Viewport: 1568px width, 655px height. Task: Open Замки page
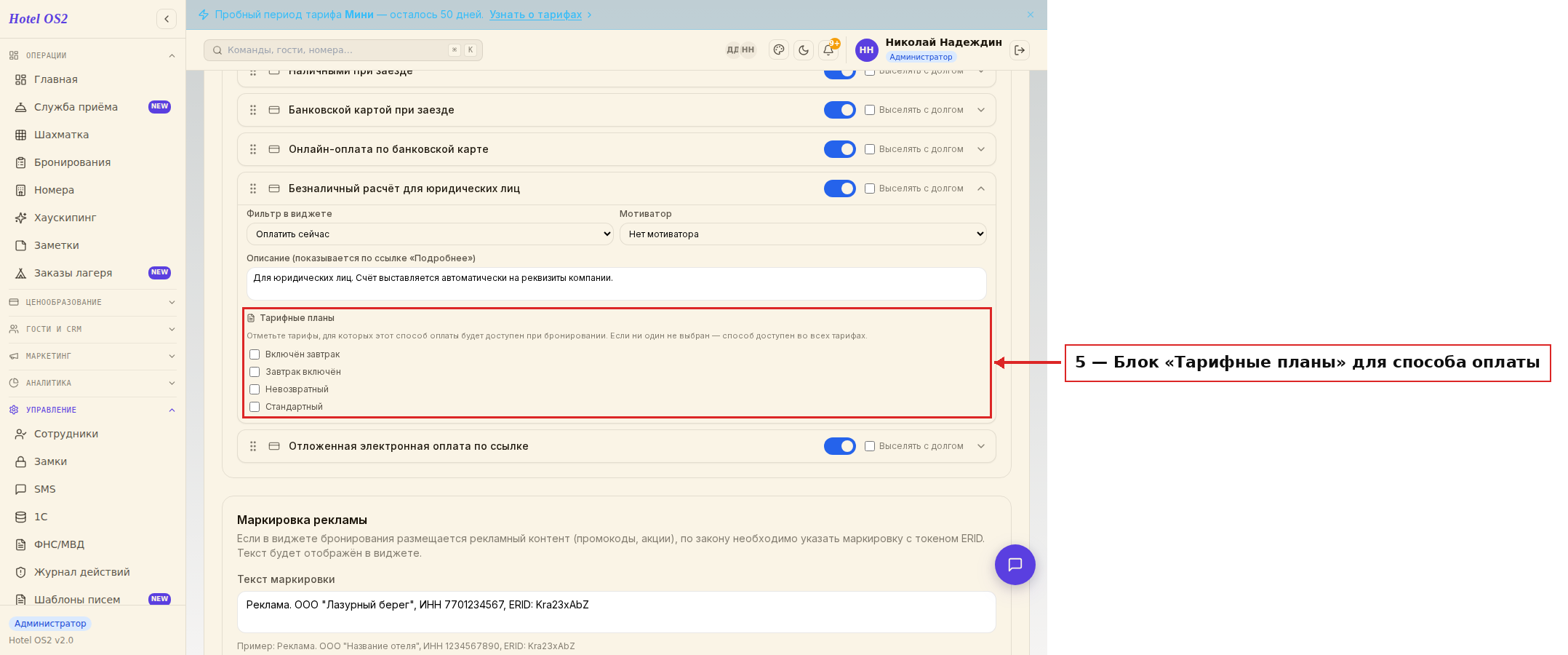[92, 461]
